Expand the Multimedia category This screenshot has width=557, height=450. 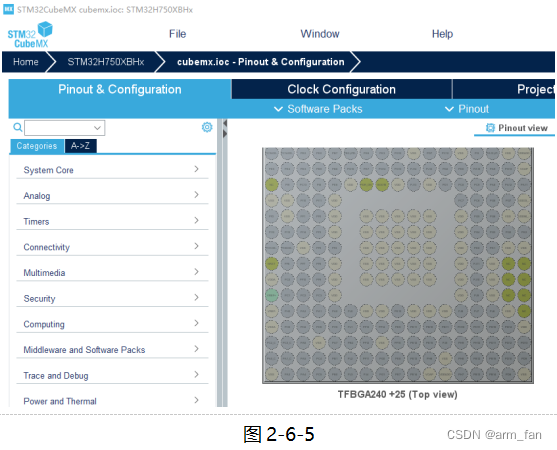(x=112, y=272)
